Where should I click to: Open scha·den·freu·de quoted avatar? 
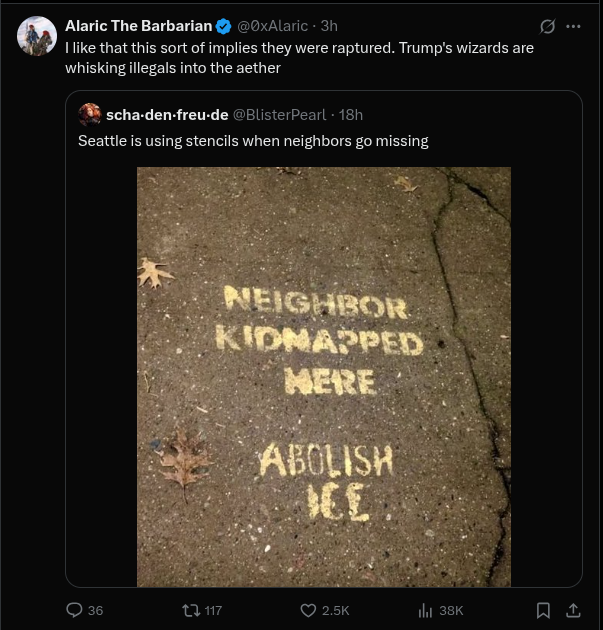[x=90, y=115]
